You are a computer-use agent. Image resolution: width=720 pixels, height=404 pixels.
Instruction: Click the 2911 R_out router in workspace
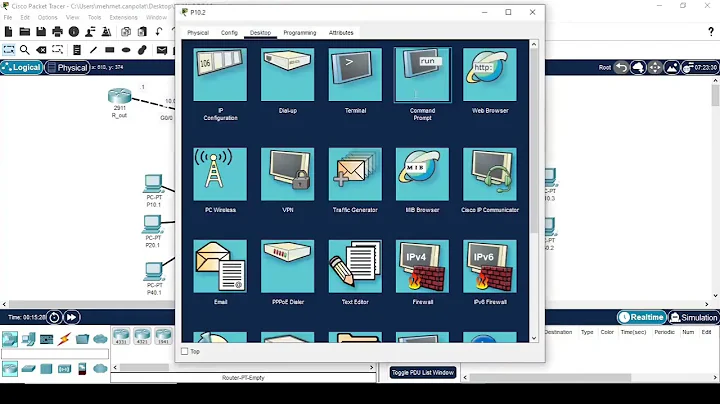[119, 96]
